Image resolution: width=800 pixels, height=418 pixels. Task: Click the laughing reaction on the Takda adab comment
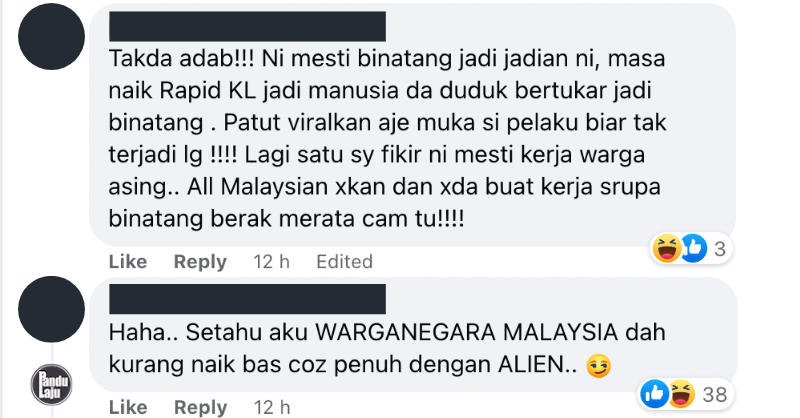point(667,249)
